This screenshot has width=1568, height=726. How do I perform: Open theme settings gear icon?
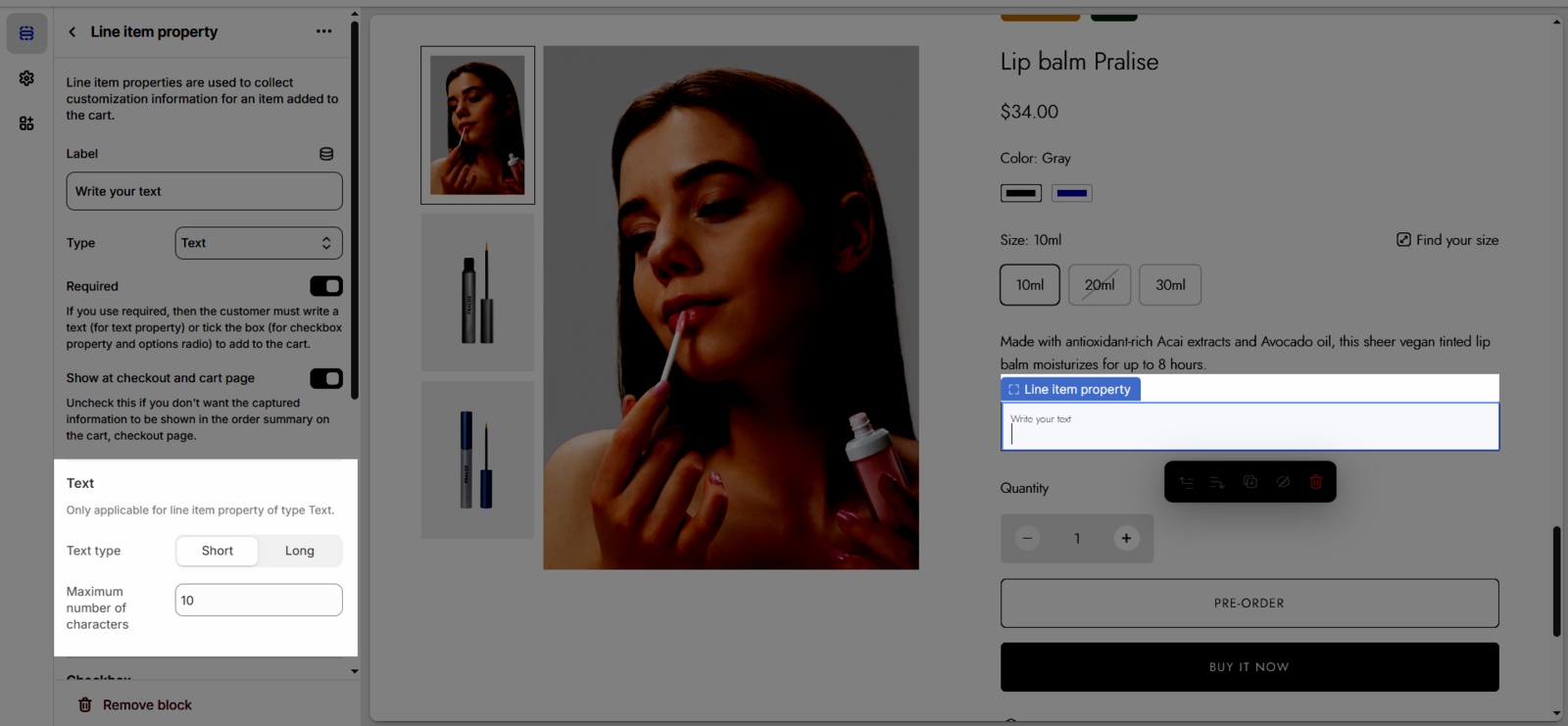click(26, 78)
